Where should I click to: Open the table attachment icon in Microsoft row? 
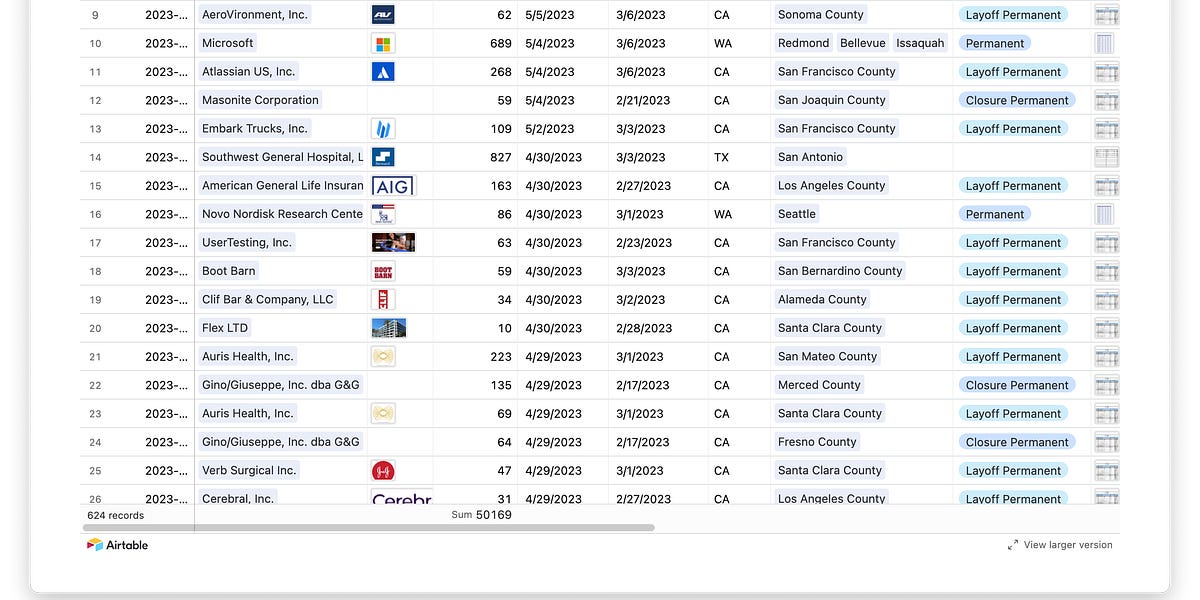tap(1106, 43)
